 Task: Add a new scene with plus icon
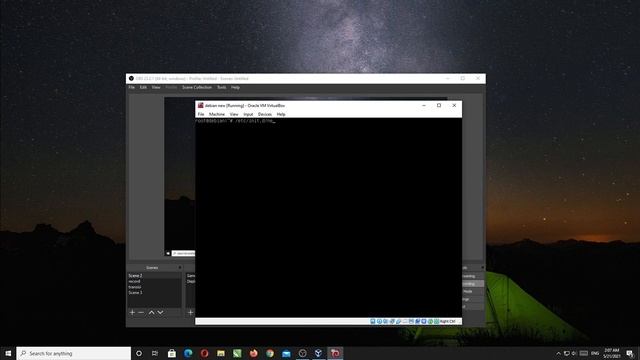click(x=132, y=312)
